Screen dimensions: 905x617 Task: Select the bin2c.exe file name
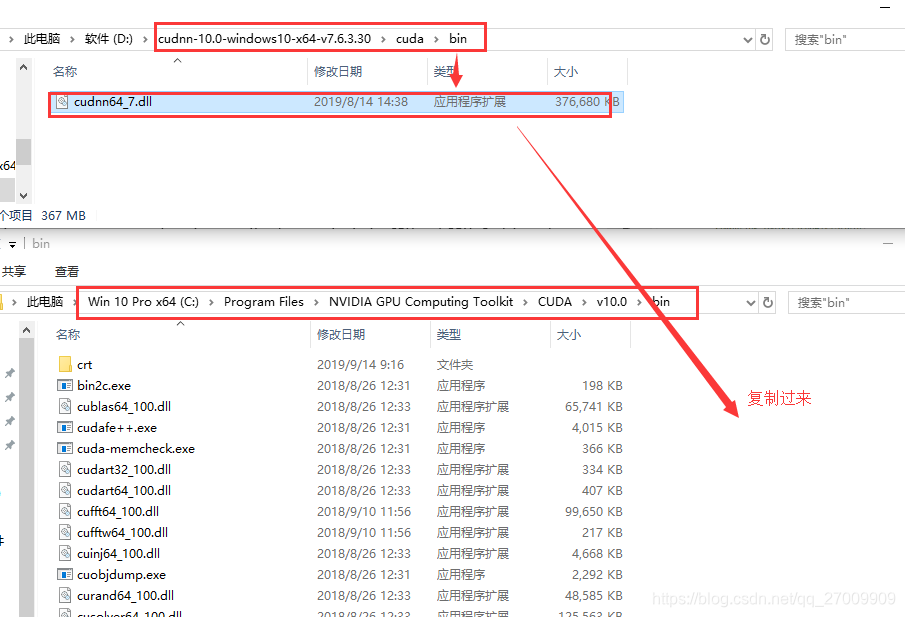coord(104,386)
